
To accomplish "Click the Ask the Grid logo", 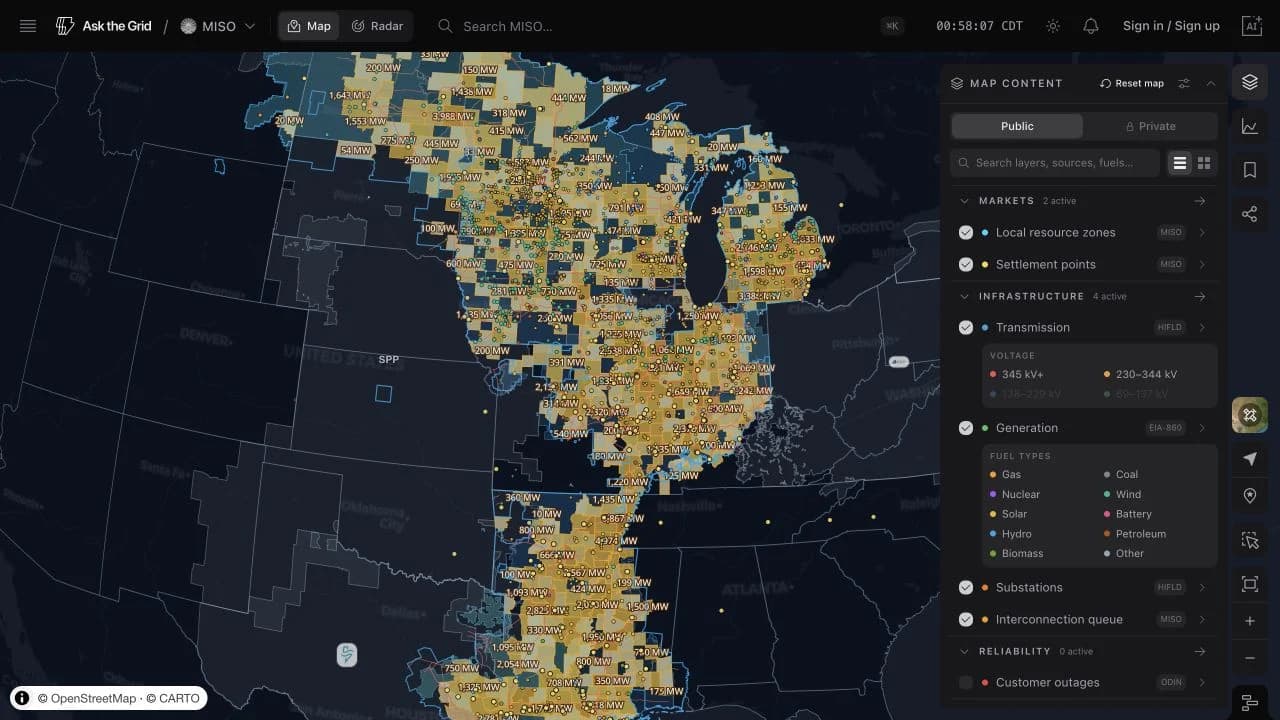I will [x=104, y=26].
